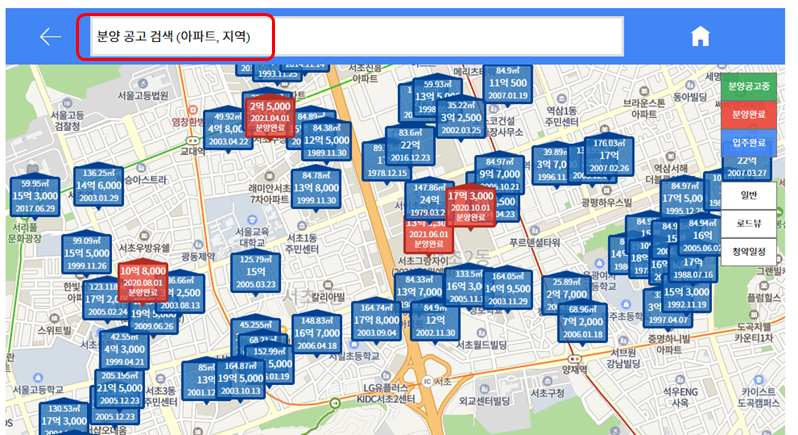Click the 서초구청 map label

(x=547, y=394)
